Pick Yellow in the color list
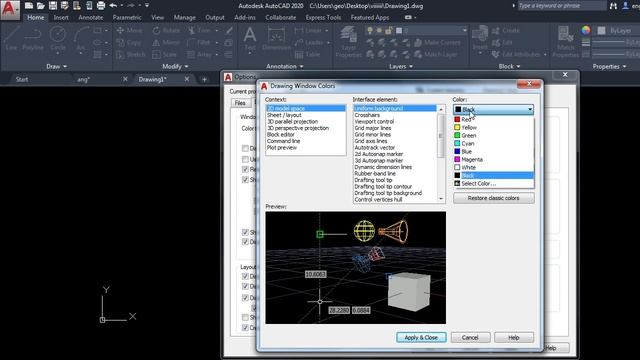This screenshot has width=640, height=360. click(493, 127)
